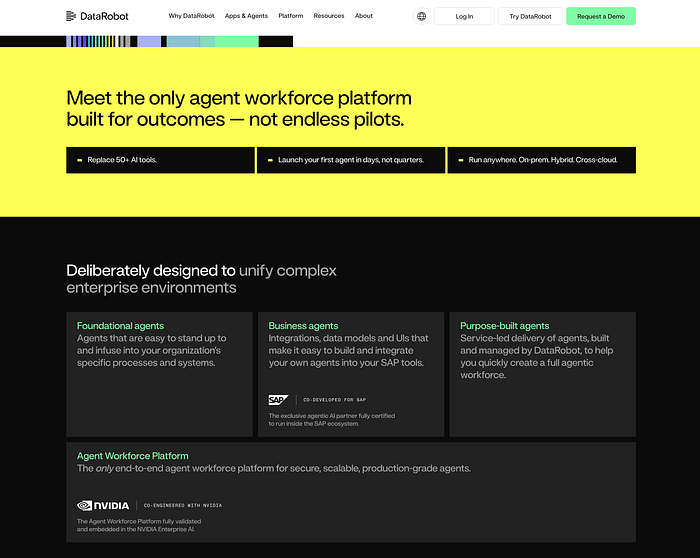Click the DataRobot logo icon
Screen dimensions: 700x558
point(71,16)
